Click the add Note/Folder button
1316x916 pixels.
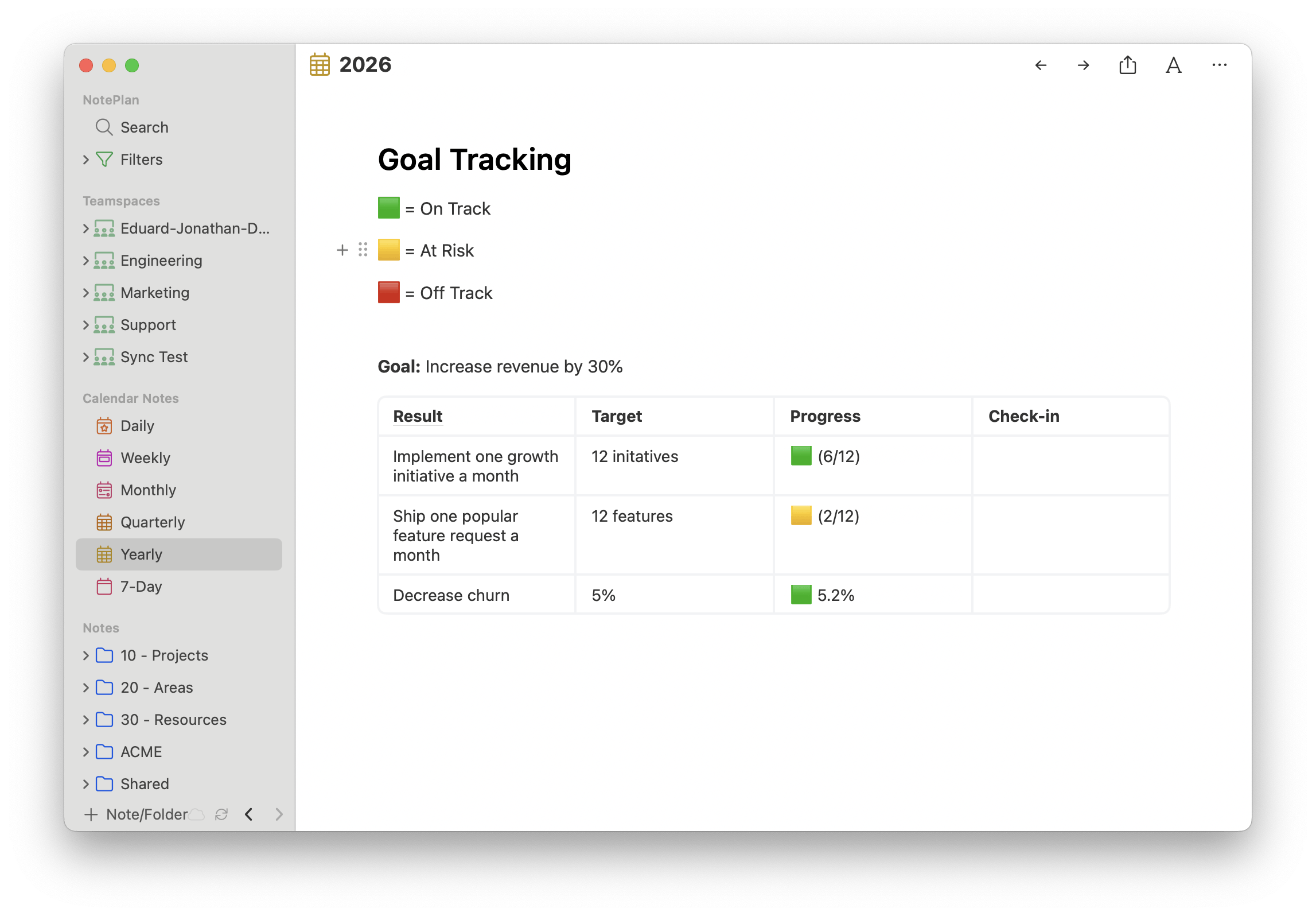pyautogui.click(x=137, y=814)
